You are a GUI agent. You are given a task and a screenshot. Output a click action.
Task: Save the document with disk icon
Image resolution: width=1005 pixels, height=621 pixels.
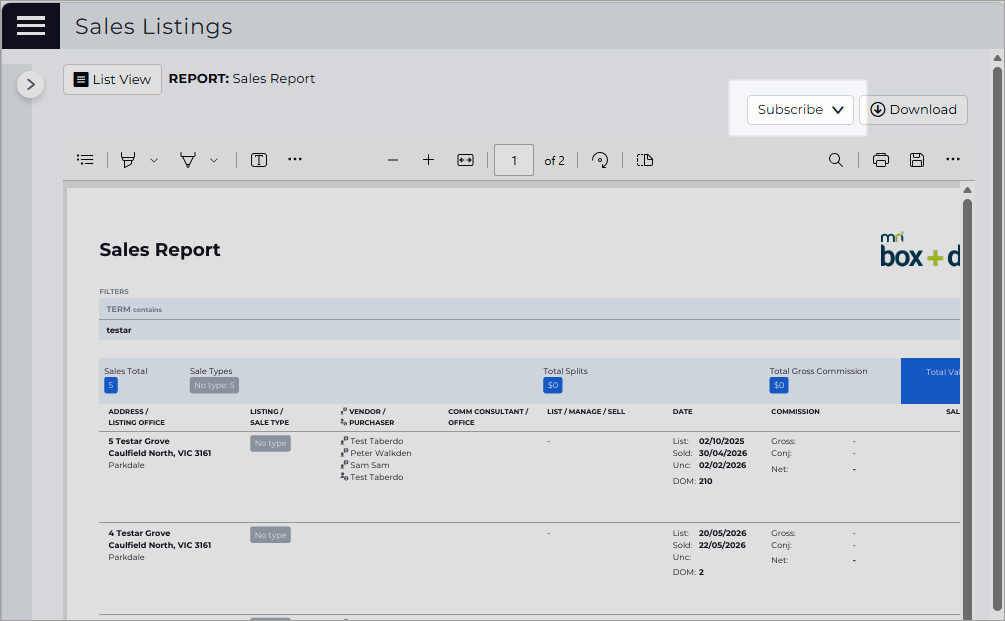point(917,160)
